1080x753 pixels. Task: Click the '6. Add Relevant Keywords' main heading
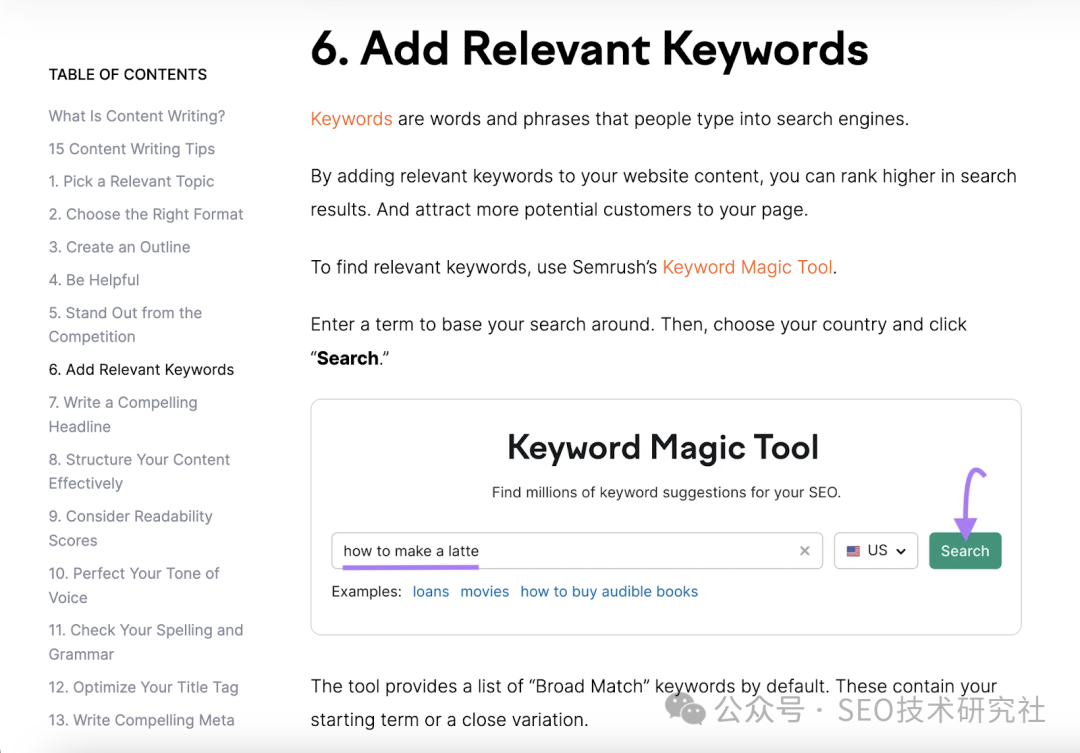point(590,50)
